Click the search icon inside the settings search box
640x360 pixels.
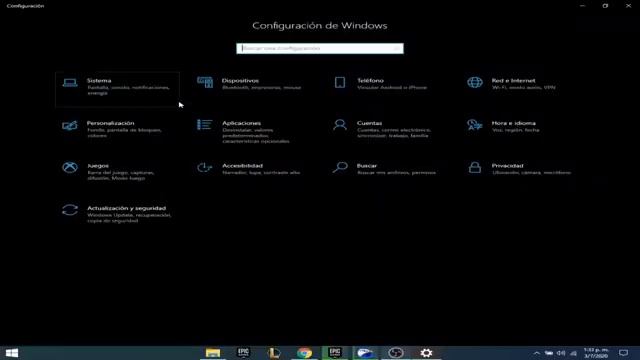tap(397, 49)
